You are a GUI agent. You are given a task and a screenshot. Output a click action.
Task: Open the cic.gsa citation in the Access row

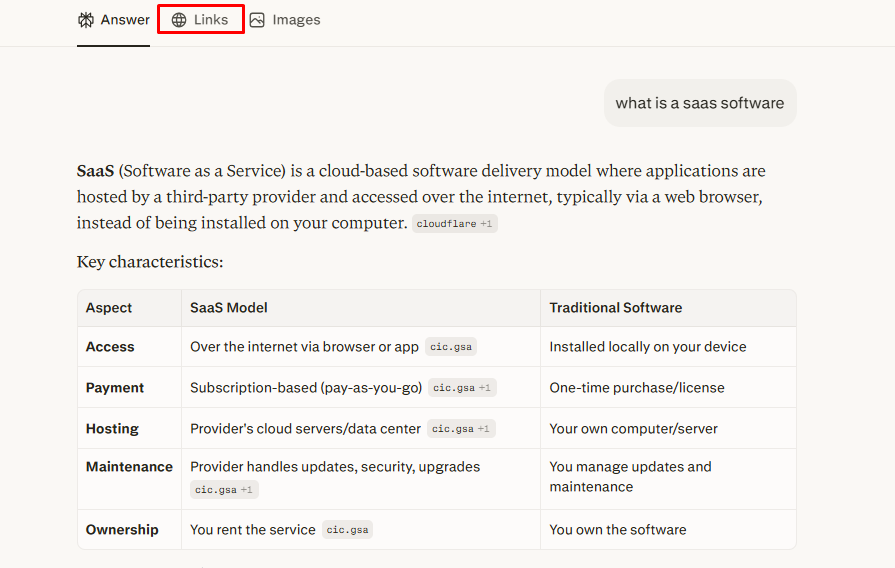(450, 347)
